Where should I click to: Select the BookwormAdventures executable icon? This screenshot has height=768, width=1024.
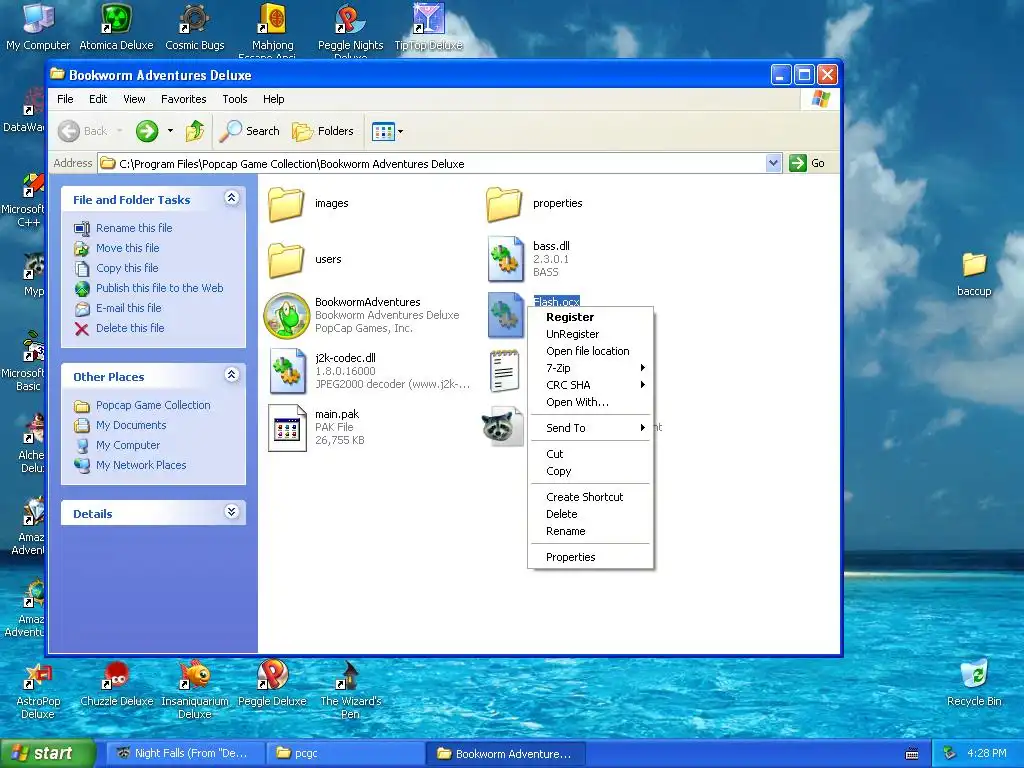[x=286, y=315]
